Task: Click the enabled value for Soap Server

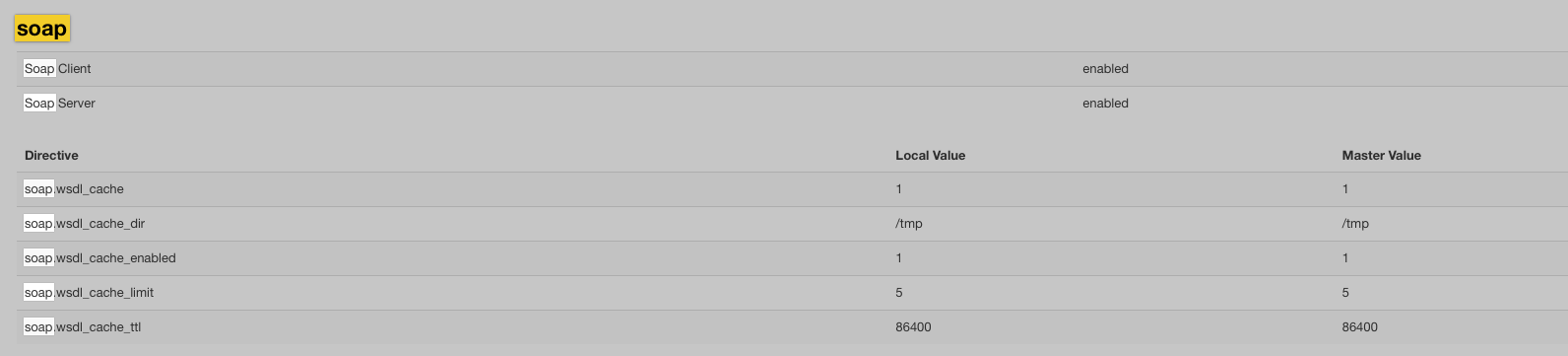Action: (x=1105, y=104)
